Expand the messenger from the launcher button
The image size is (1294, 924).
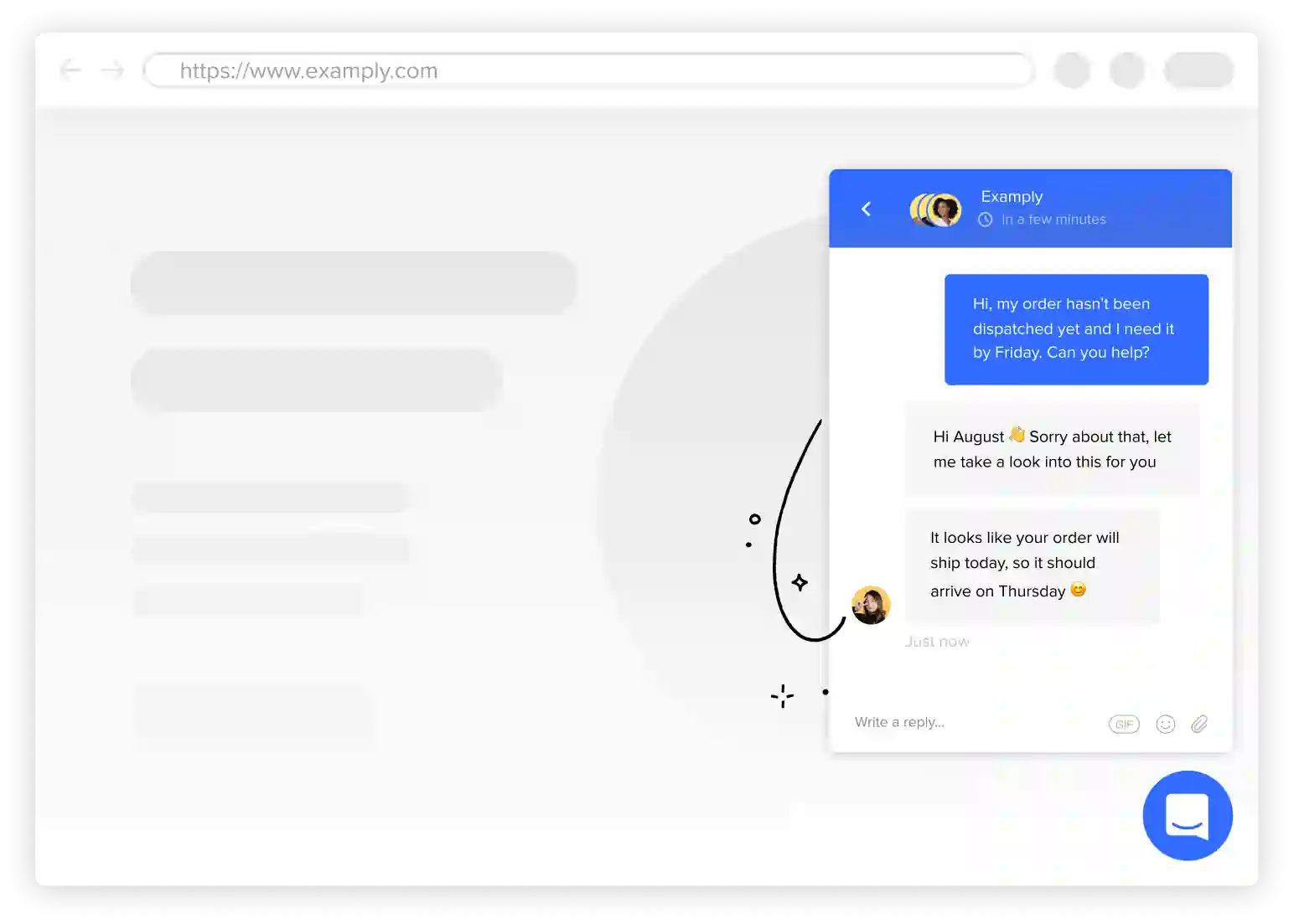coord(1187,815)
